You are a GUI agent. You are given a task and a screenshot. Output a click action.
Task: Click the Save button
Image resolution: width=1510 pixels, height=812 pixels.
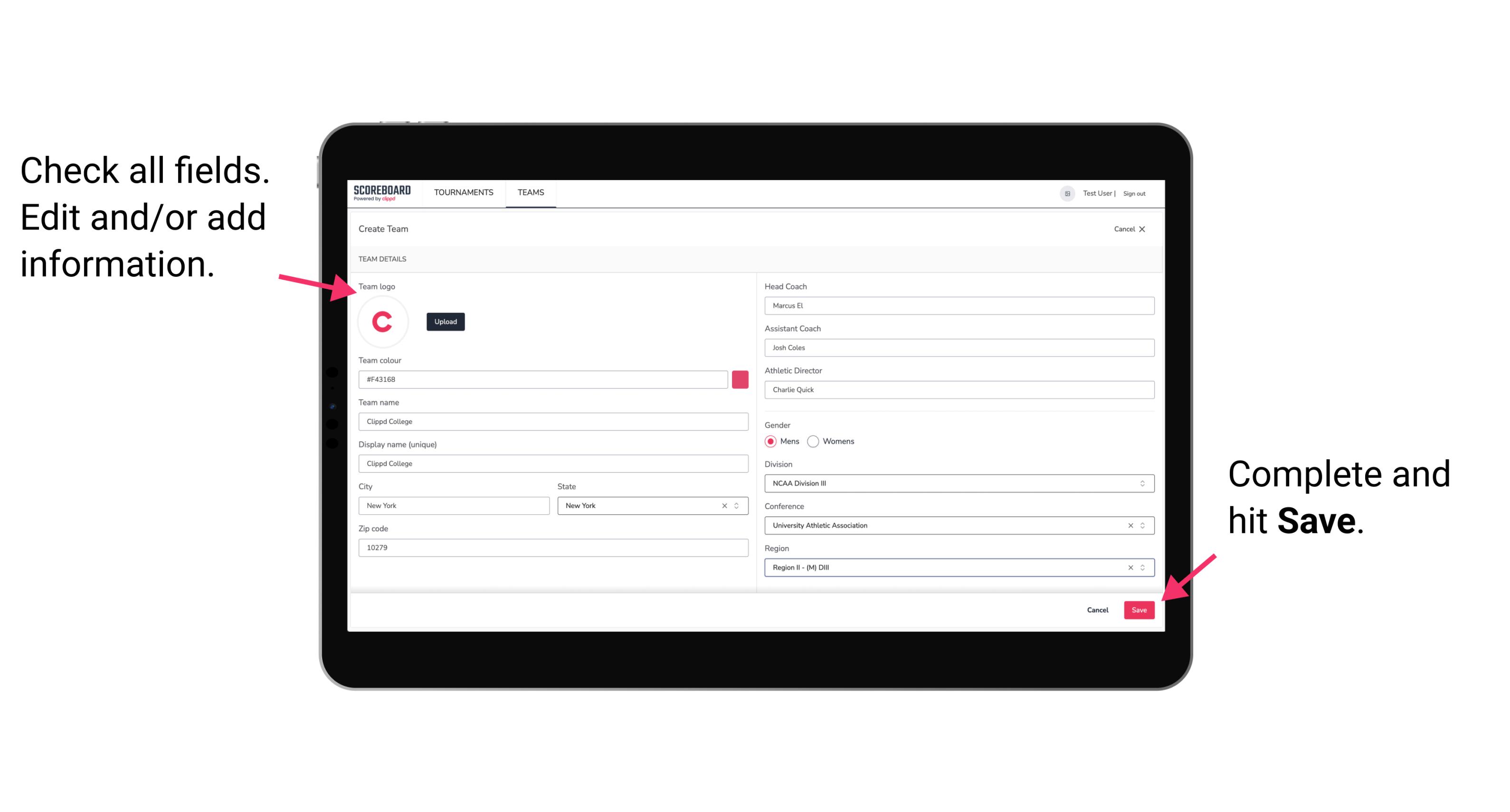(1138, 608)
